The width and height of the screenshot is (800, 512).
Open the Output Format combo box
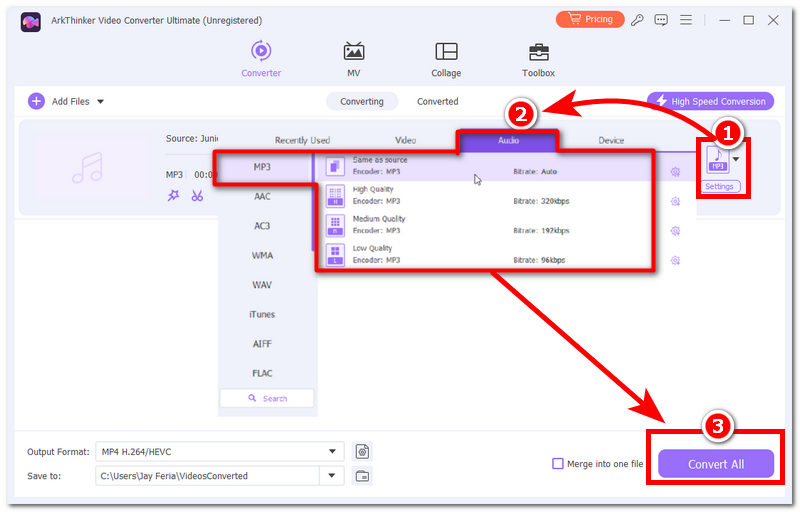[x=220, y=451]
